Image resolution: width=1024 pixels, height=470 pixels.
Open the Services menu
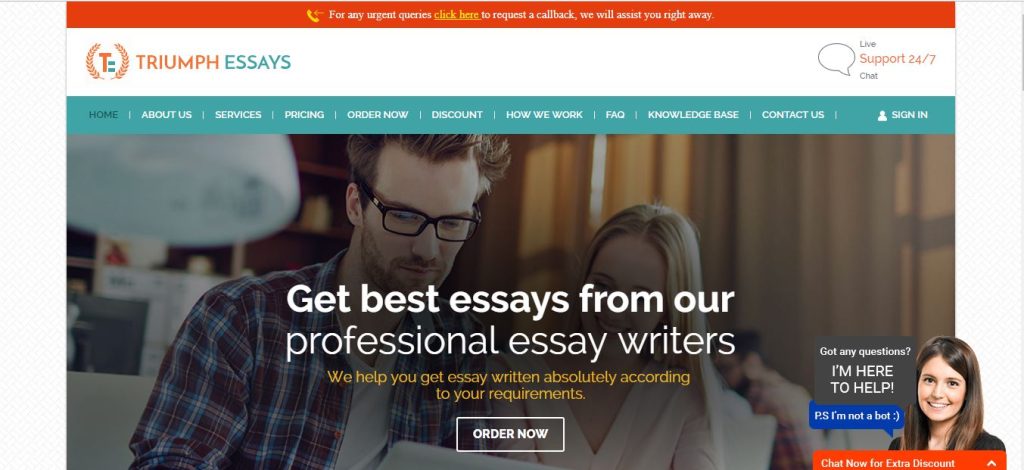(x=238, y=114)
